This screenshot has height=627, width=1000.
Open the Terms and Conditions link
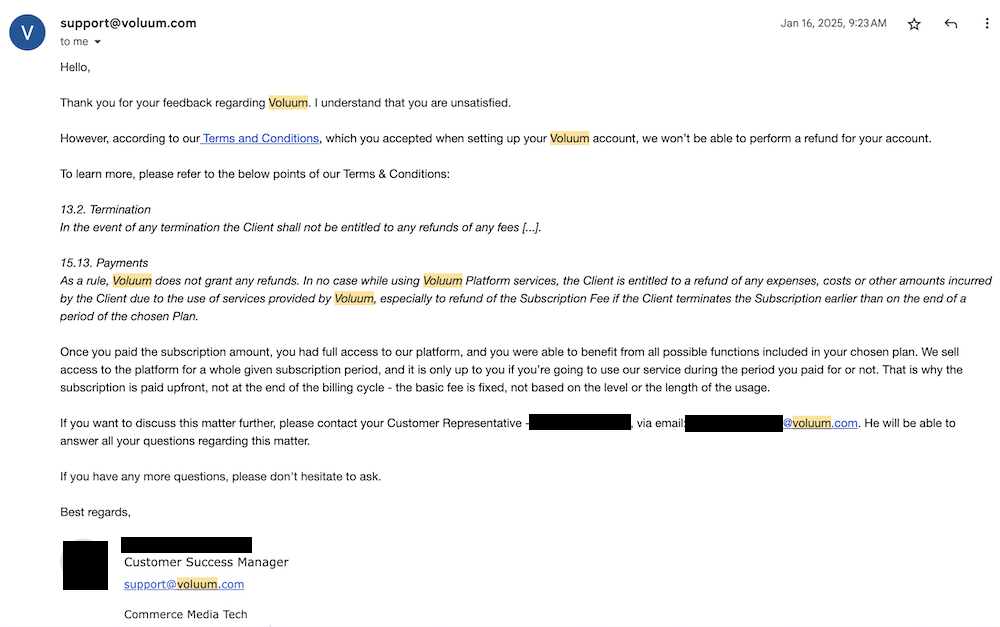click(x=261, y=138)
